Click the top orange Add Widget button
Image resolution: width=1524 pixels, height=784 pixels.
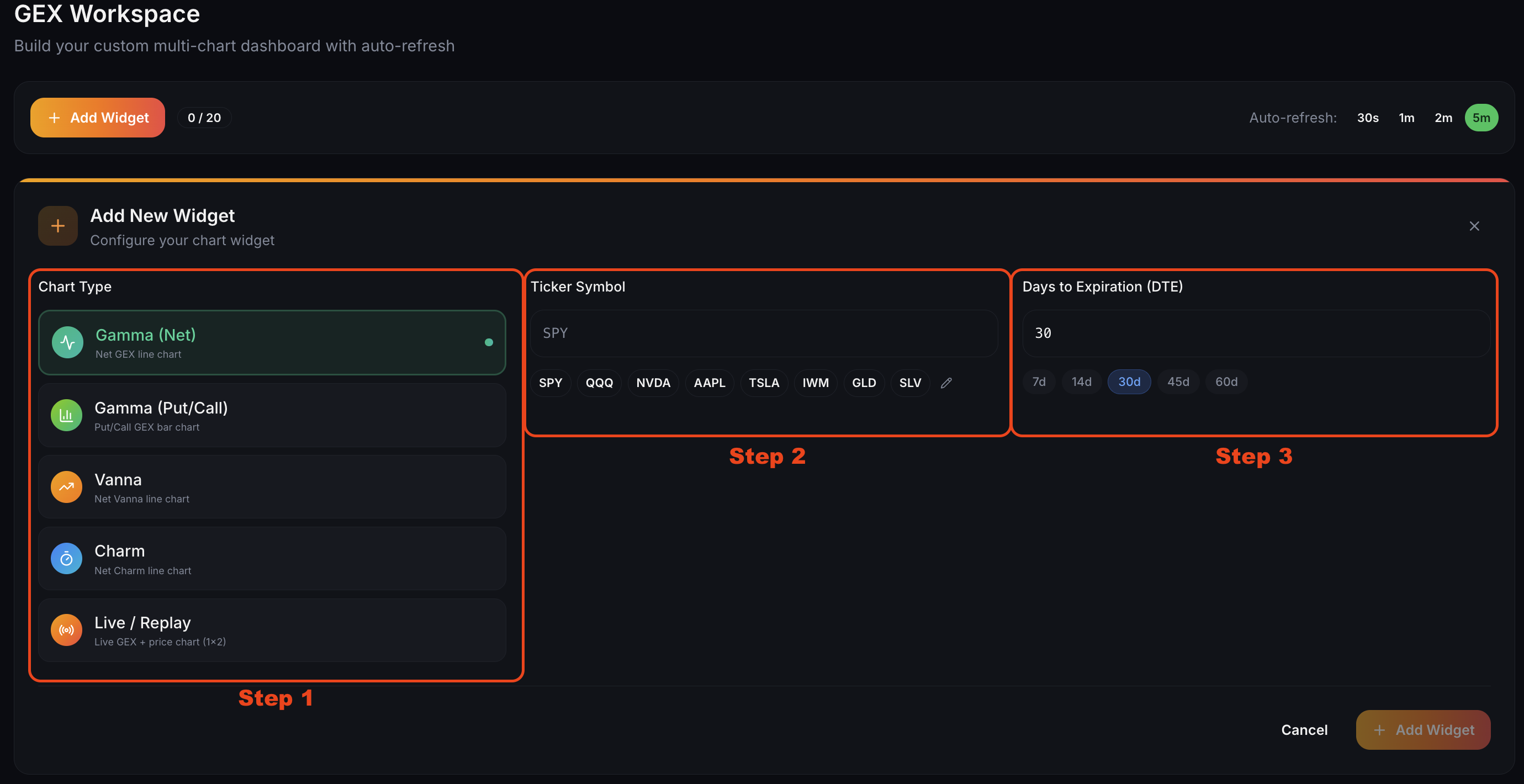coord(98,118)
